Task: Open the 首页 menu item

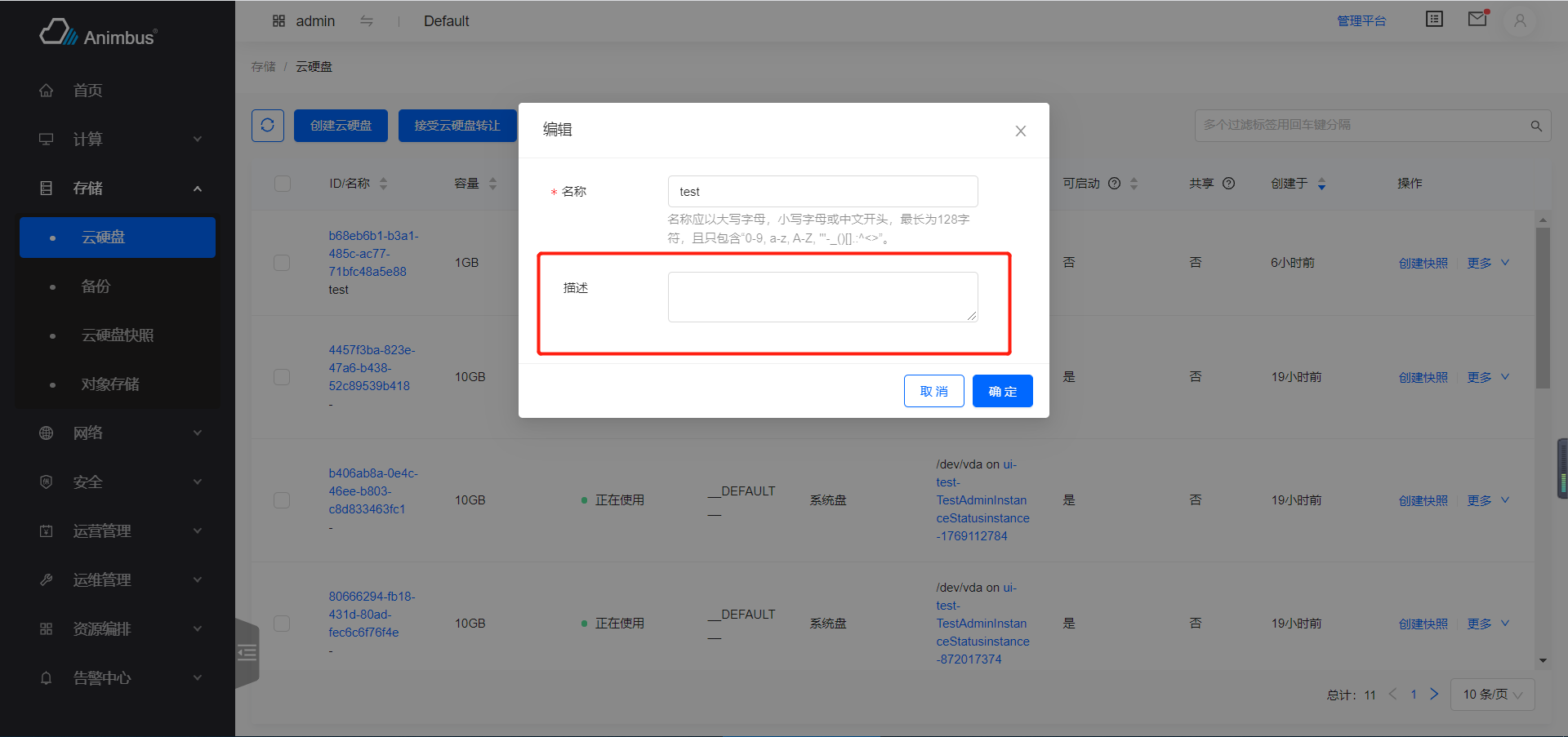Action: pos(88,91)
